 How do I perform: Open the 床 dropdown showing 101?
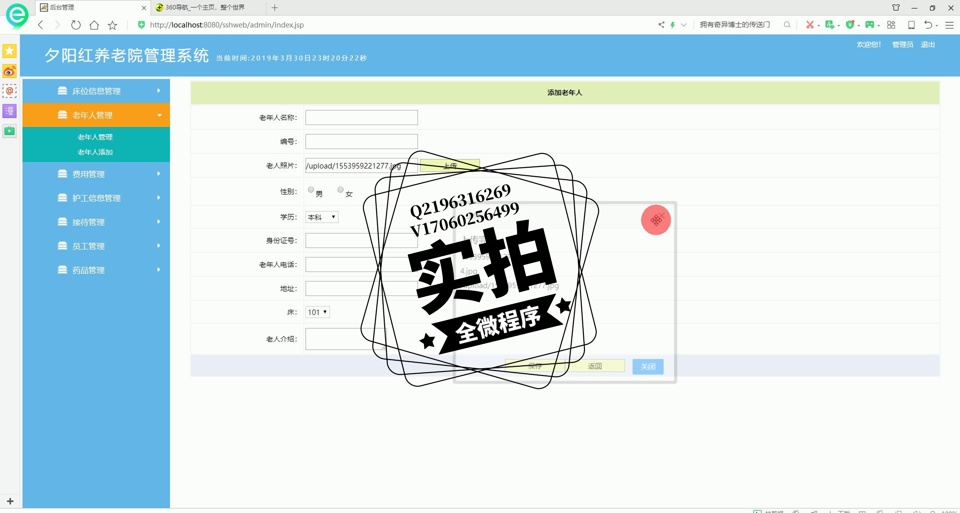pos(317,312)
